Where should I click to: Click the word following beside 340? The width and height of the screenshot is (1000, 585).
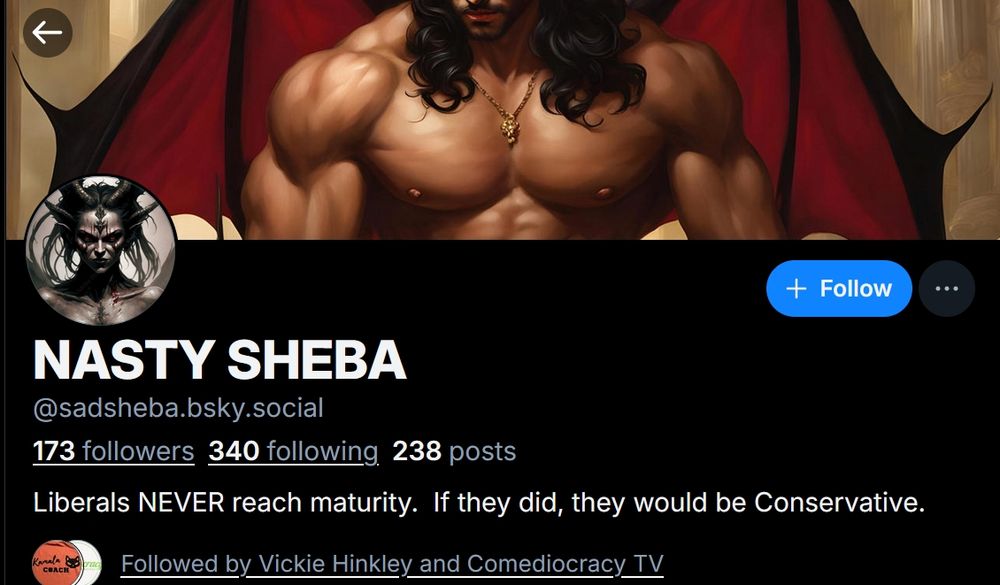pos(323,451)
